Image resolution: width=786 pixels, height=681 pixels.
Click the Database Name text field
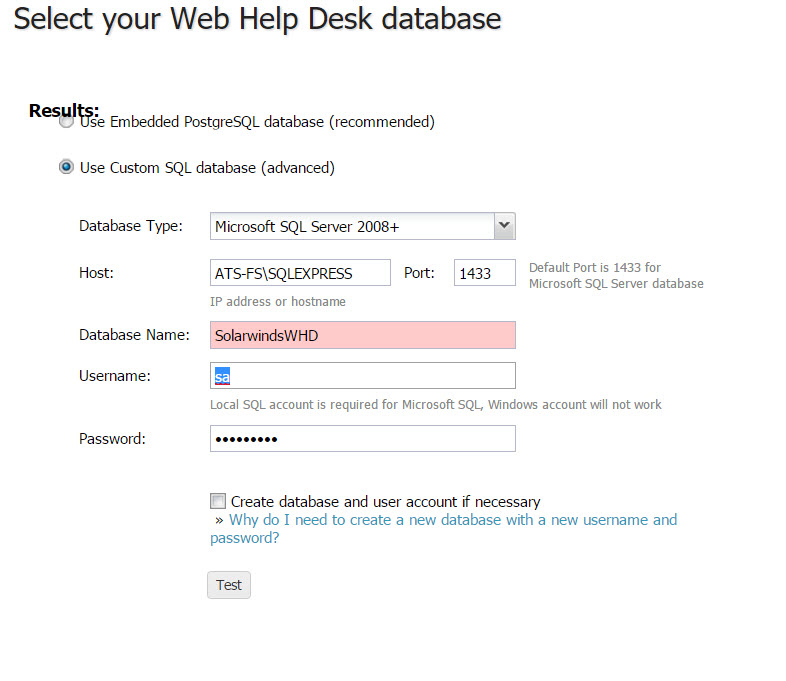coord(362,336)
